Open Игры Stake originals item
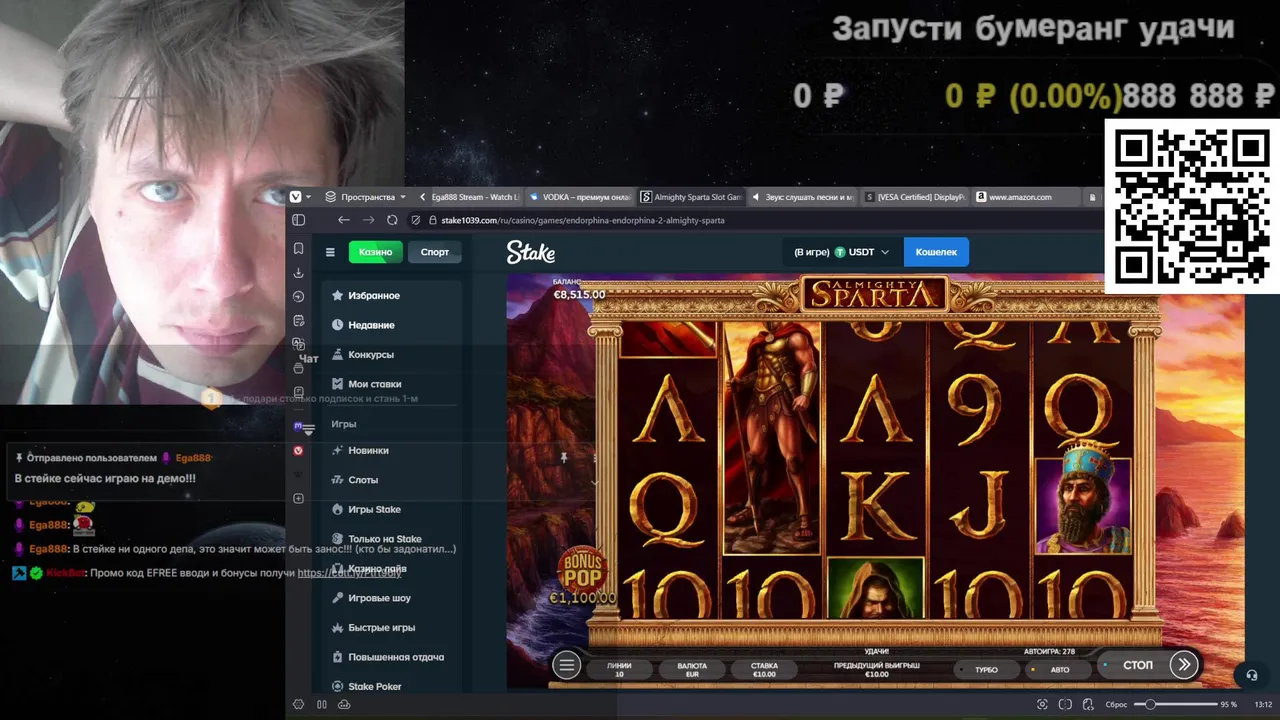Screen dimensions: 1280x720 point(392,510)
